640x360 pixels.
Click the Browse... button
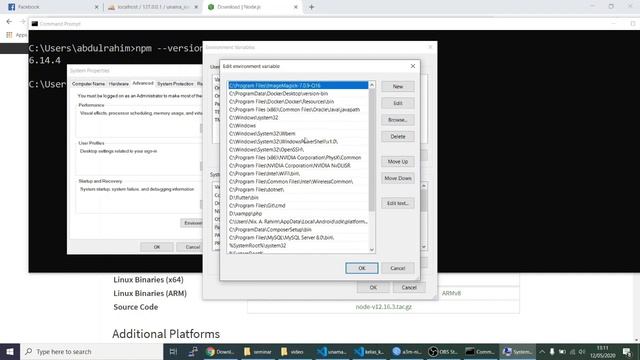click(x=398, y=120)
